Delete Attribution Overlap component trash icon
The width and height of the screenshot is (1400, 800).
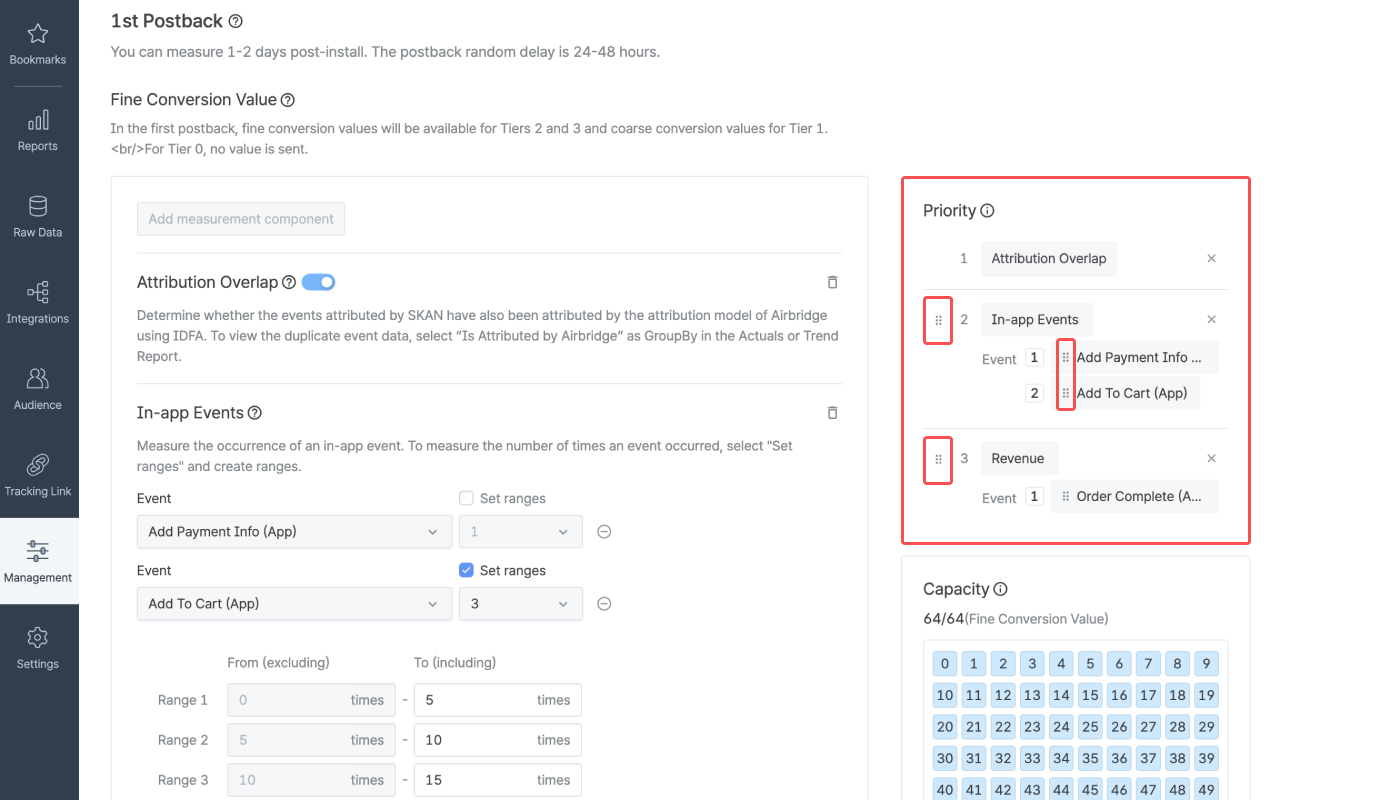pos(833,283)
